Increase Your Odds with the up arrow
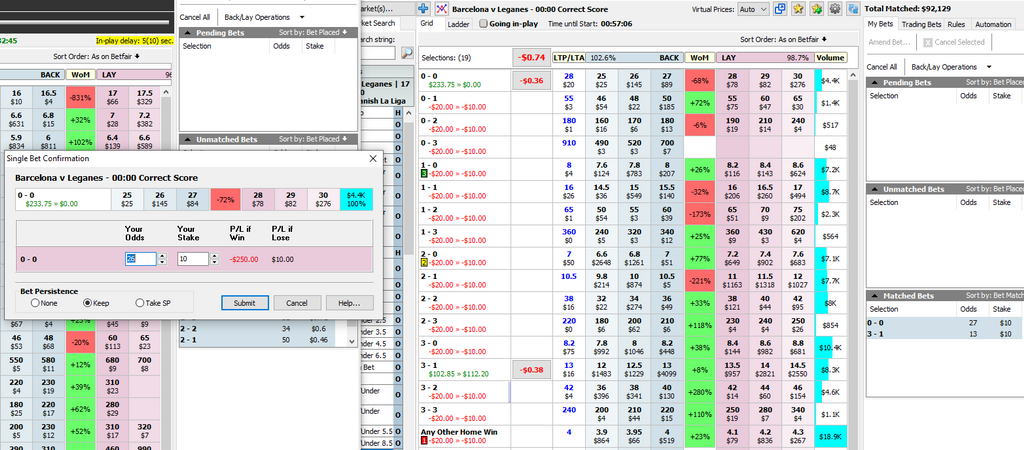This screenshot has height=450, width=1024. pos(162,256)
